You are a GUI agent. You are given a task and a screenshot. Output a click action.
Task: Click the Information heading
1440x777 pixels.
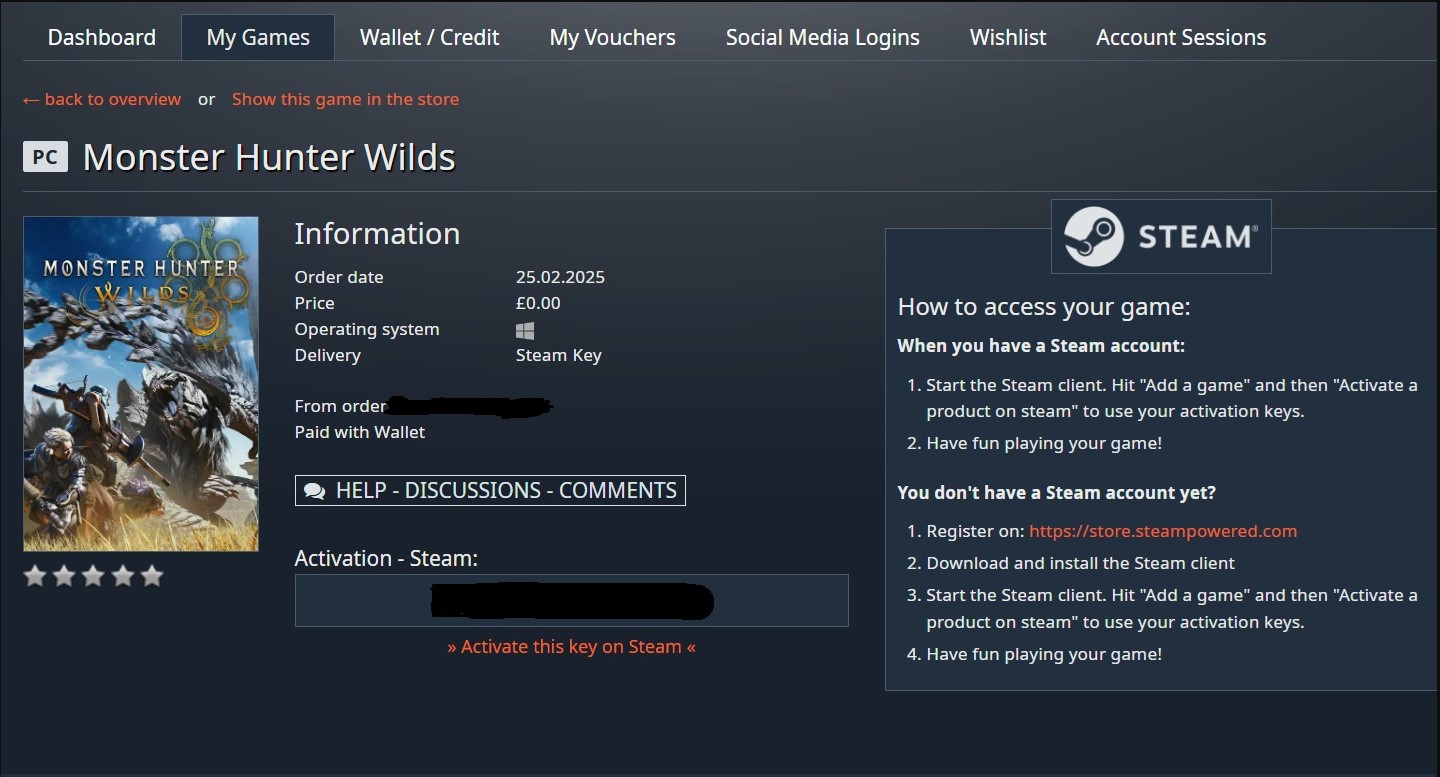point(377,233)
